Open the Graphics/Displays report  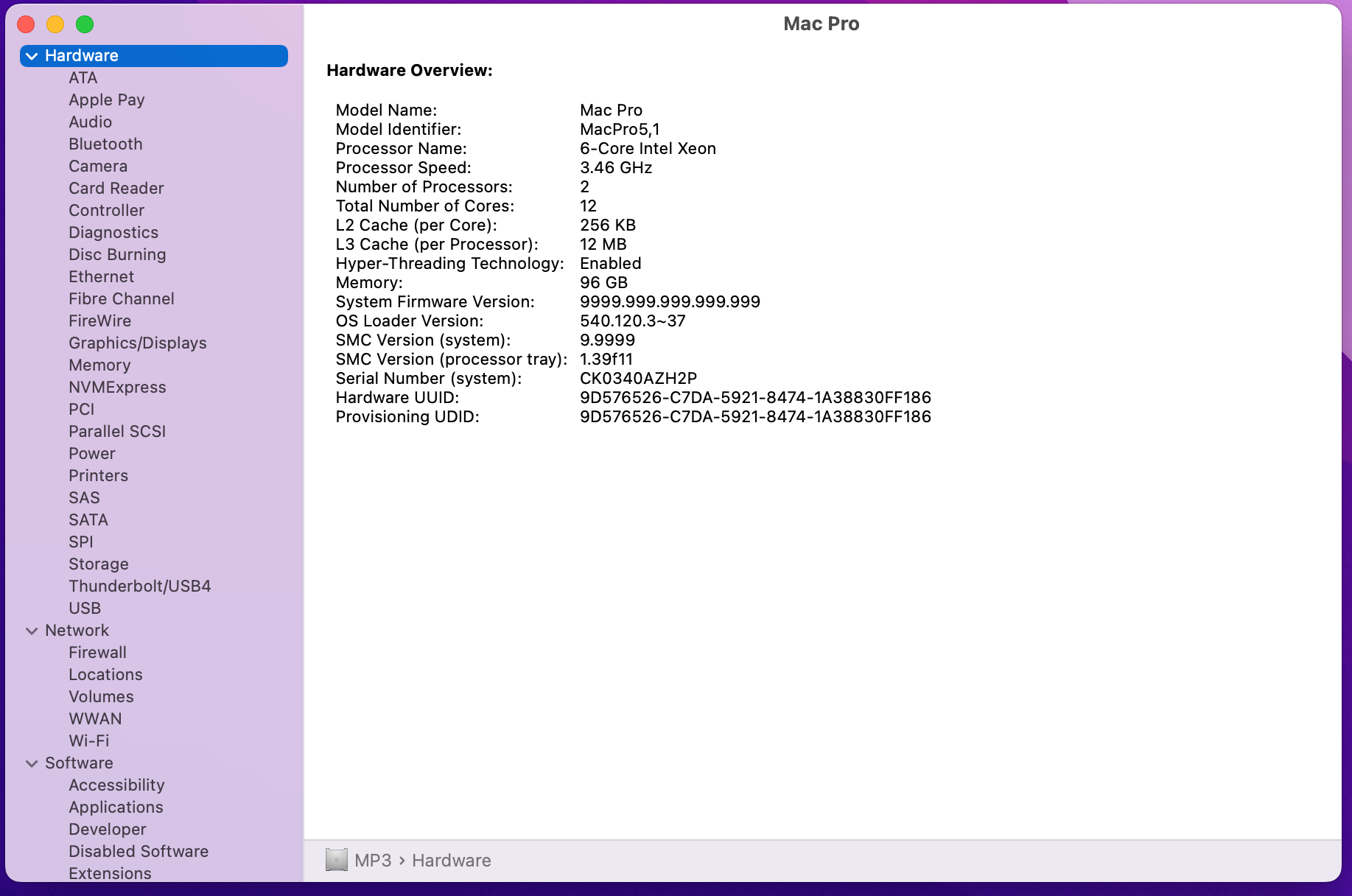tap(137, 343)
